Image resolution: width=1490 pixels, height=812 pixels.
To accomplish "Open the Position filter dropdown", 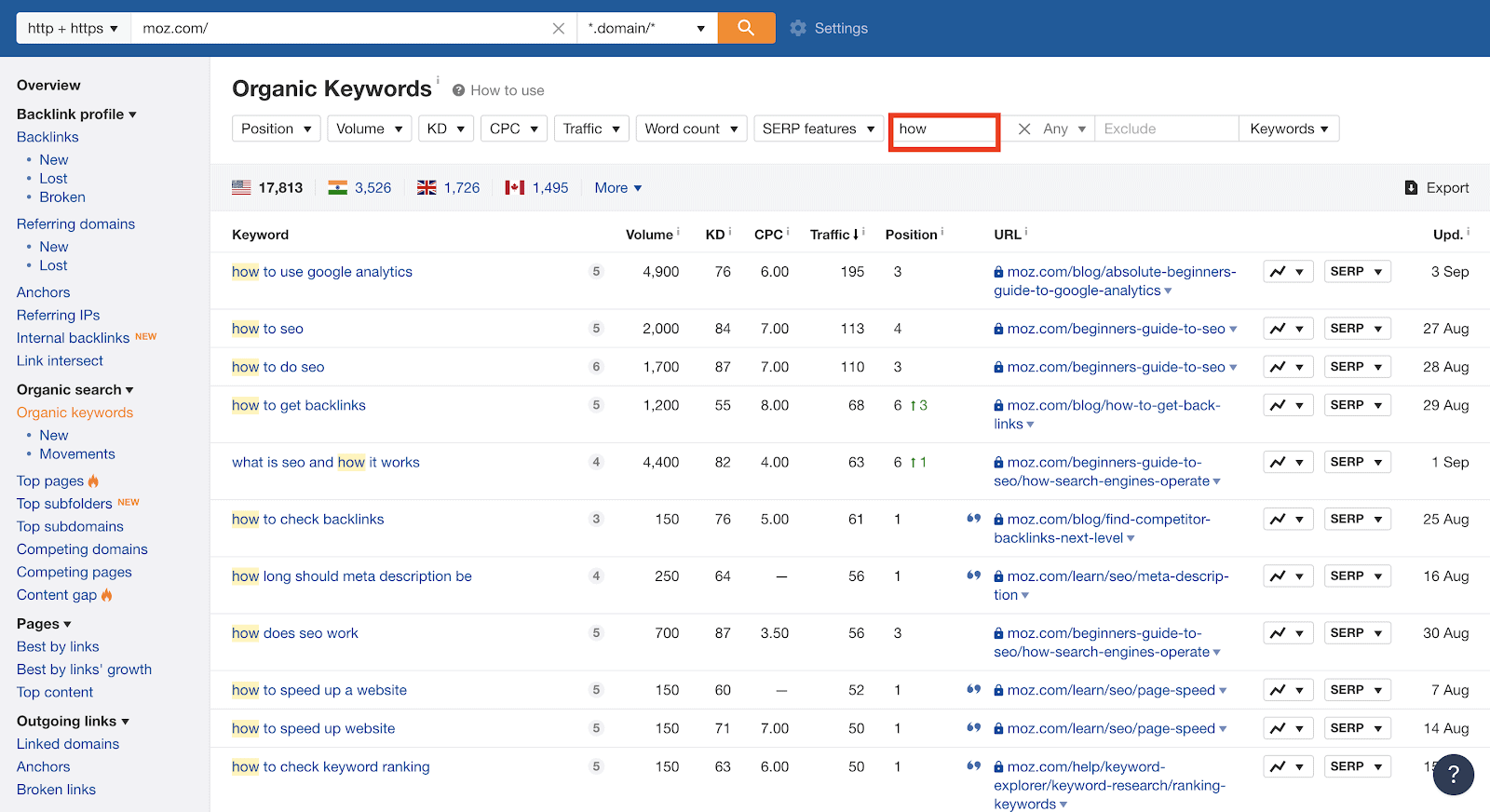I will tap(277, 129).
